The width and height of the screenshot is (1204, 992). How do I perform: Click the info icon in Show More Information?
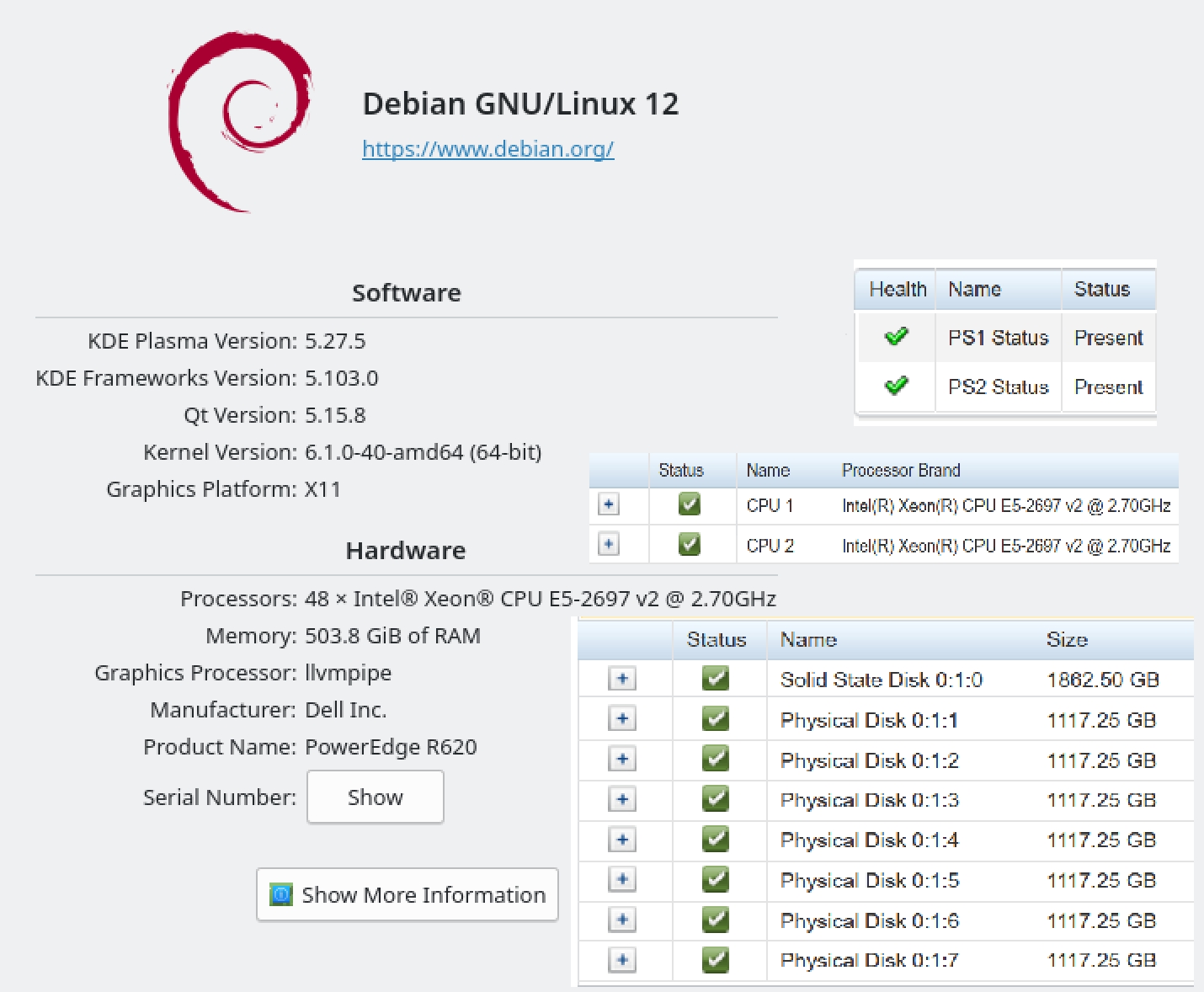(x=280, y=894)
